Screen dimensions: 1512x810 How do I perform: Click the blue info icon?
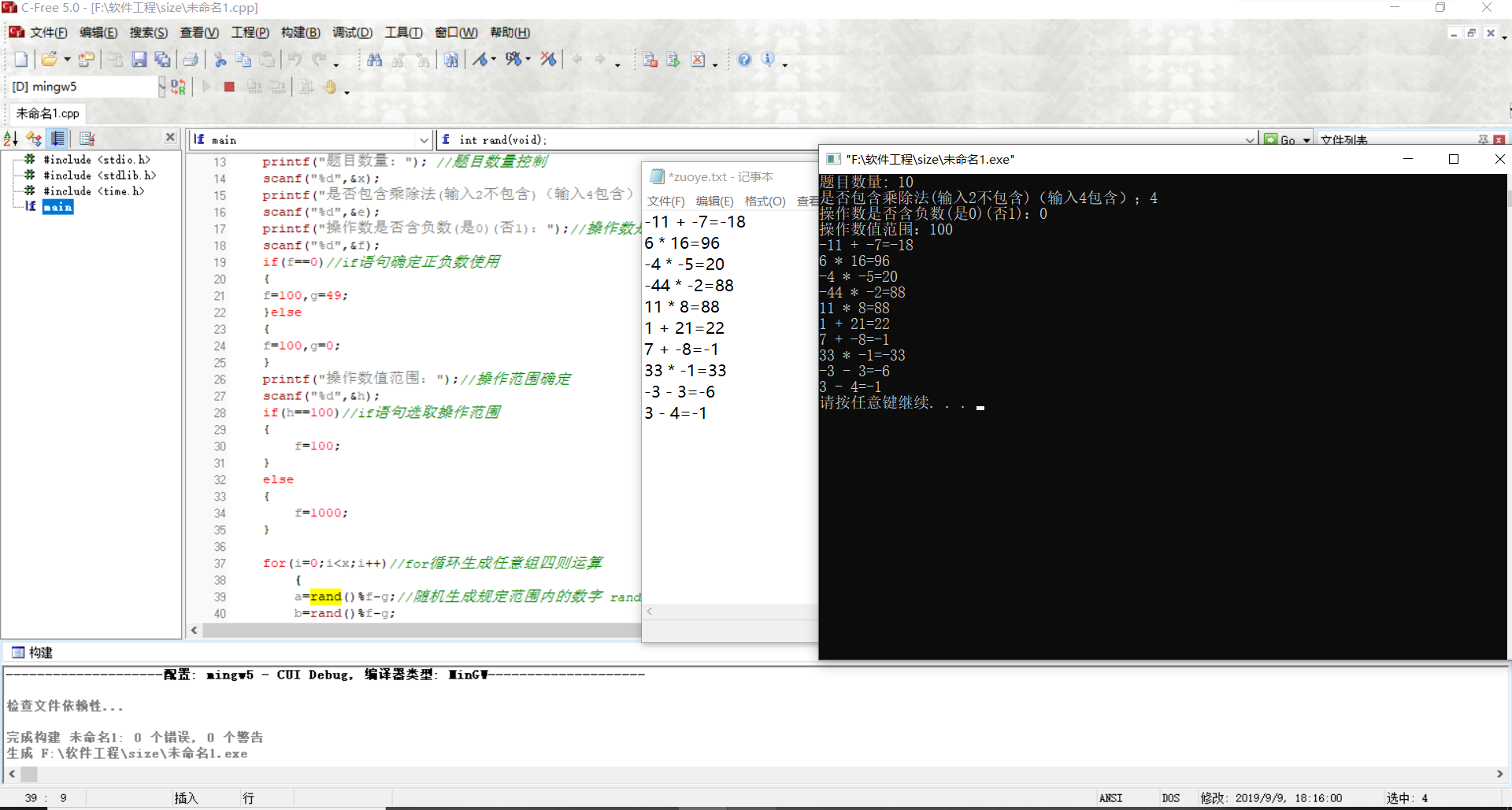tap(768, 59)
